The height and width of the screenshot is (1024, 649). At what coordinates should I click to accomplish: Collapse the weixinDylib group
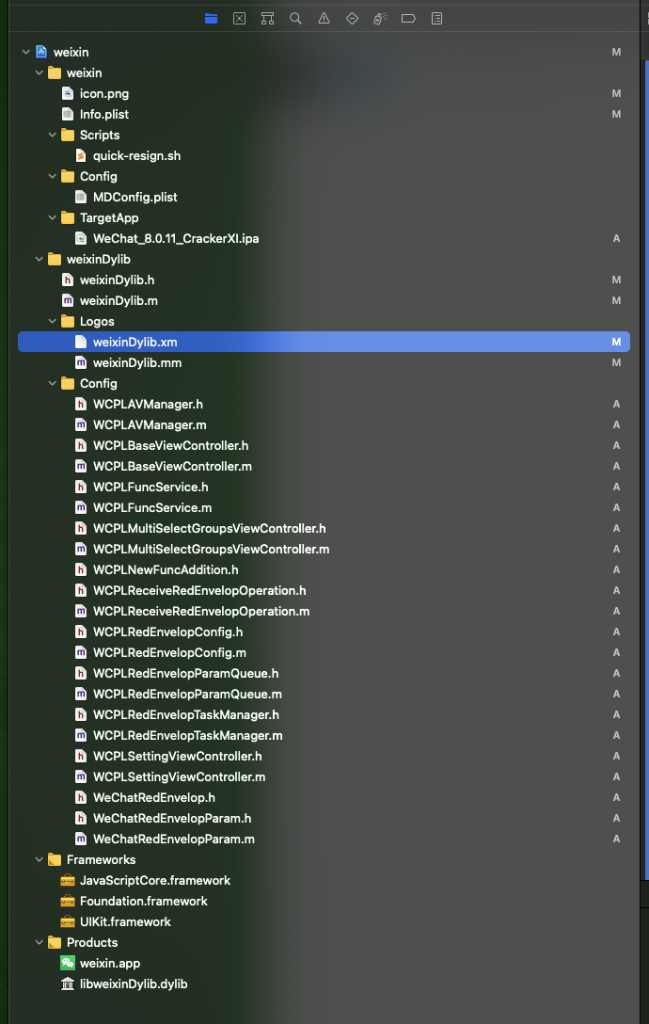pos(39,259)
